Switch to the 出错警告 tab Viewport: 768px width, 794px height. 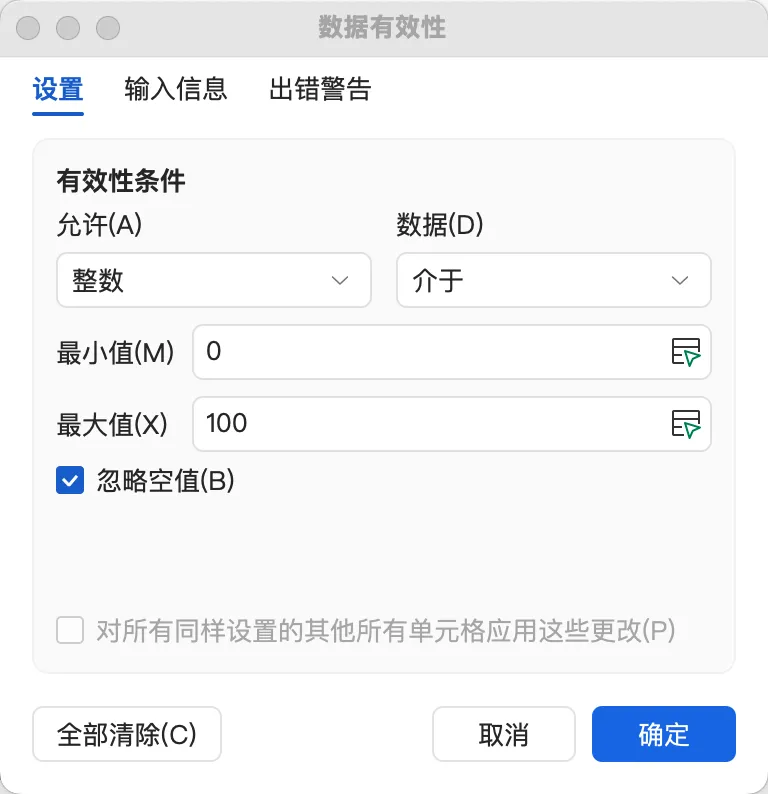pos(320,89)
